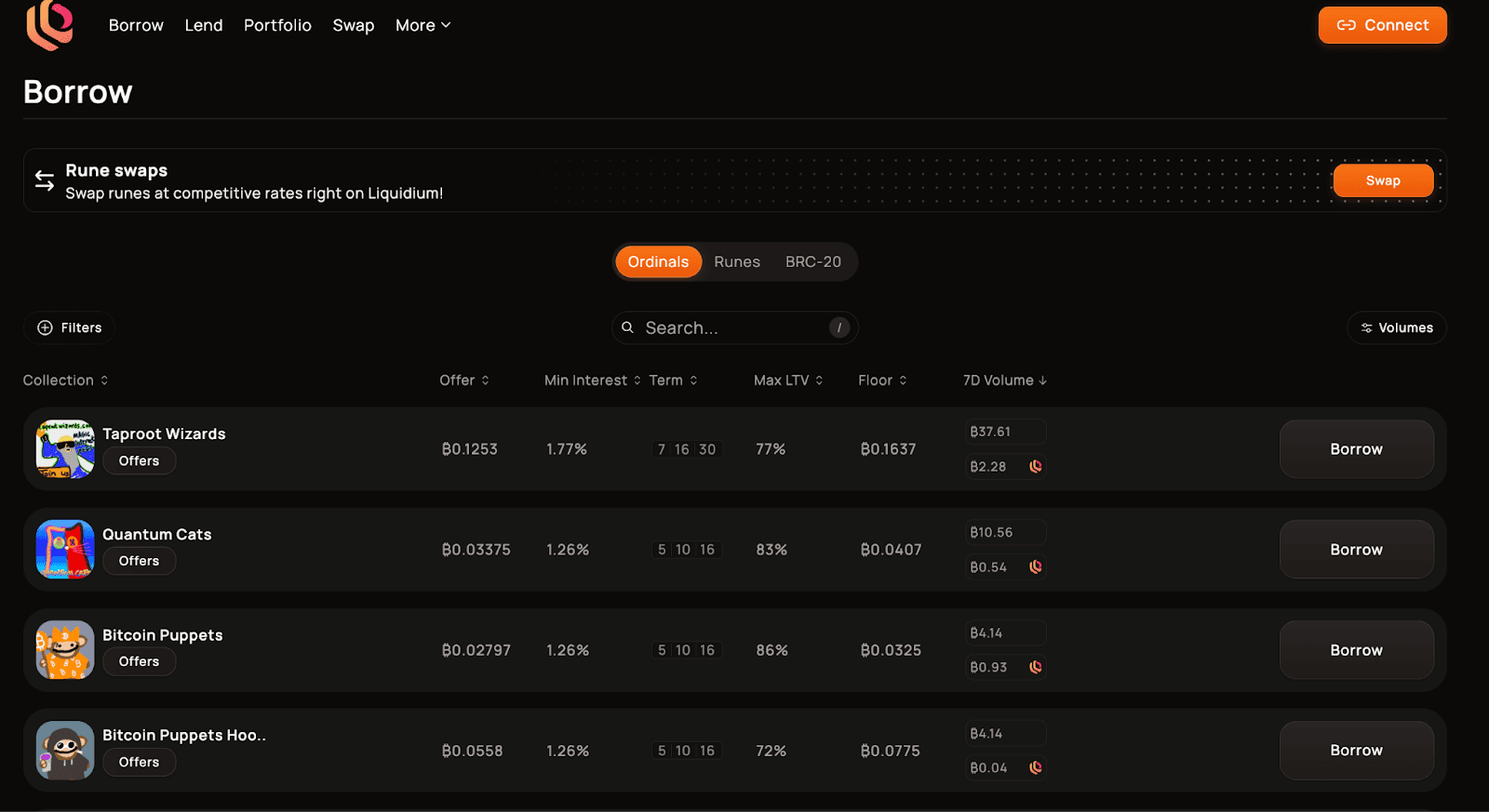
Task: Switch to the Runes tab
Action: coord(737,262)
